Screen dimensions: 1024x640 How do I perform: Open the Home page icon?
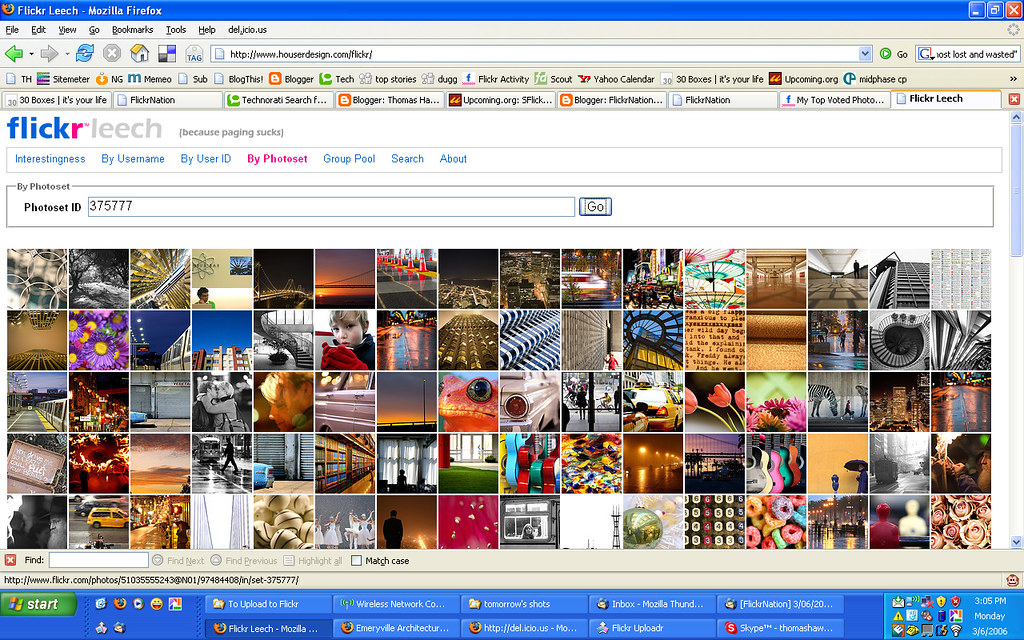(140, 54)
